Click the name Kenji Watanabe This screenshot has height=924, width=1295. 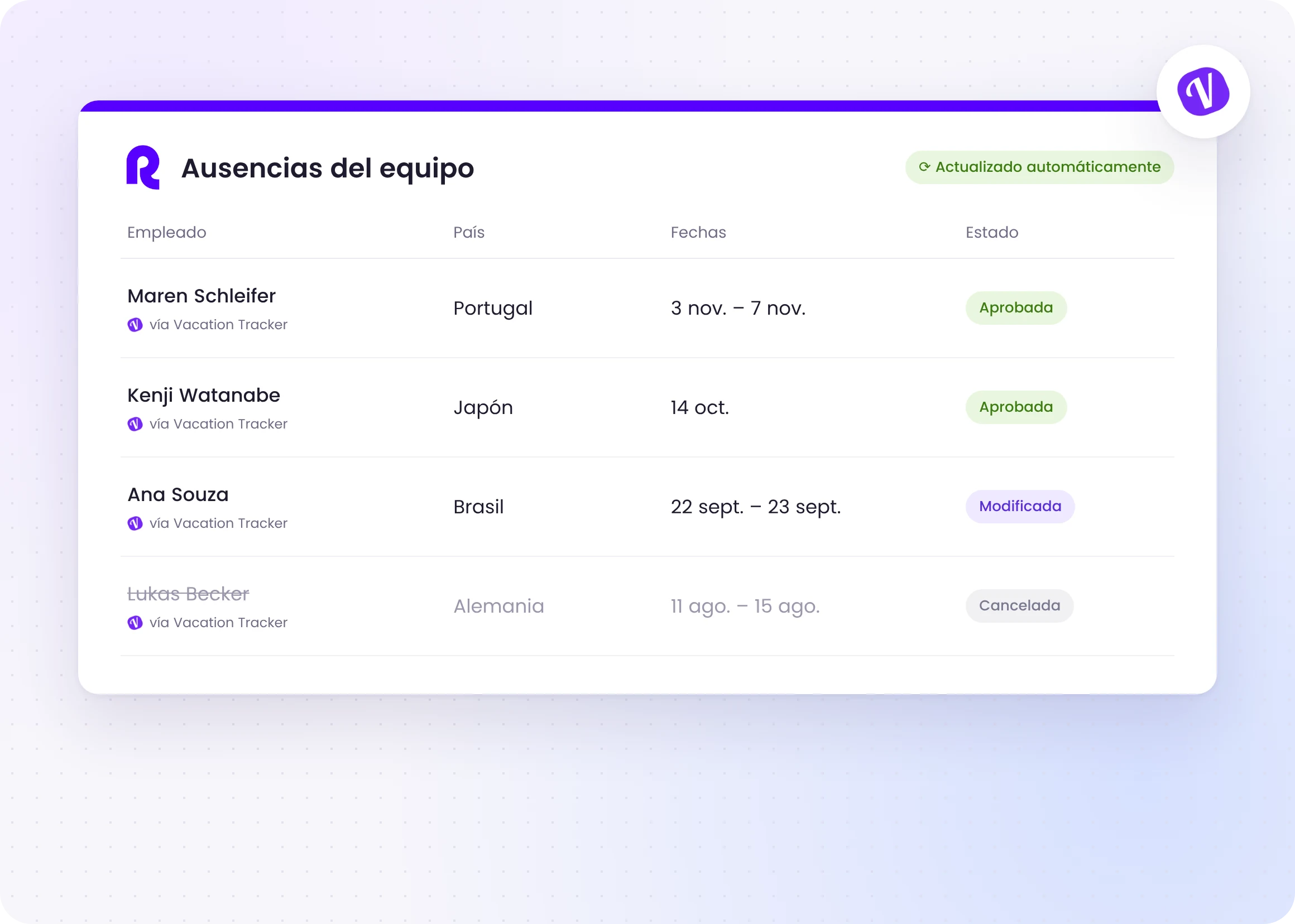tap(204, 396)
